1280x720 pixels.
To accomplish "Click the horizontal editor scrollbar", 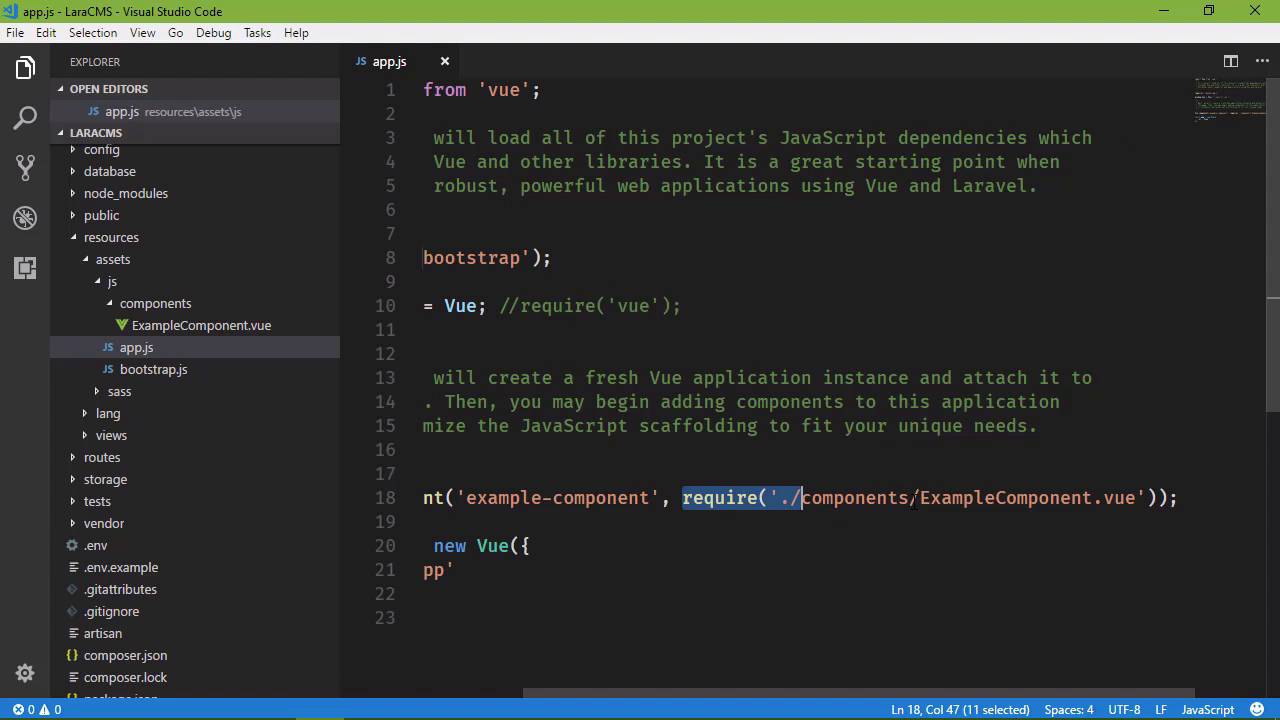I will 859,694.
